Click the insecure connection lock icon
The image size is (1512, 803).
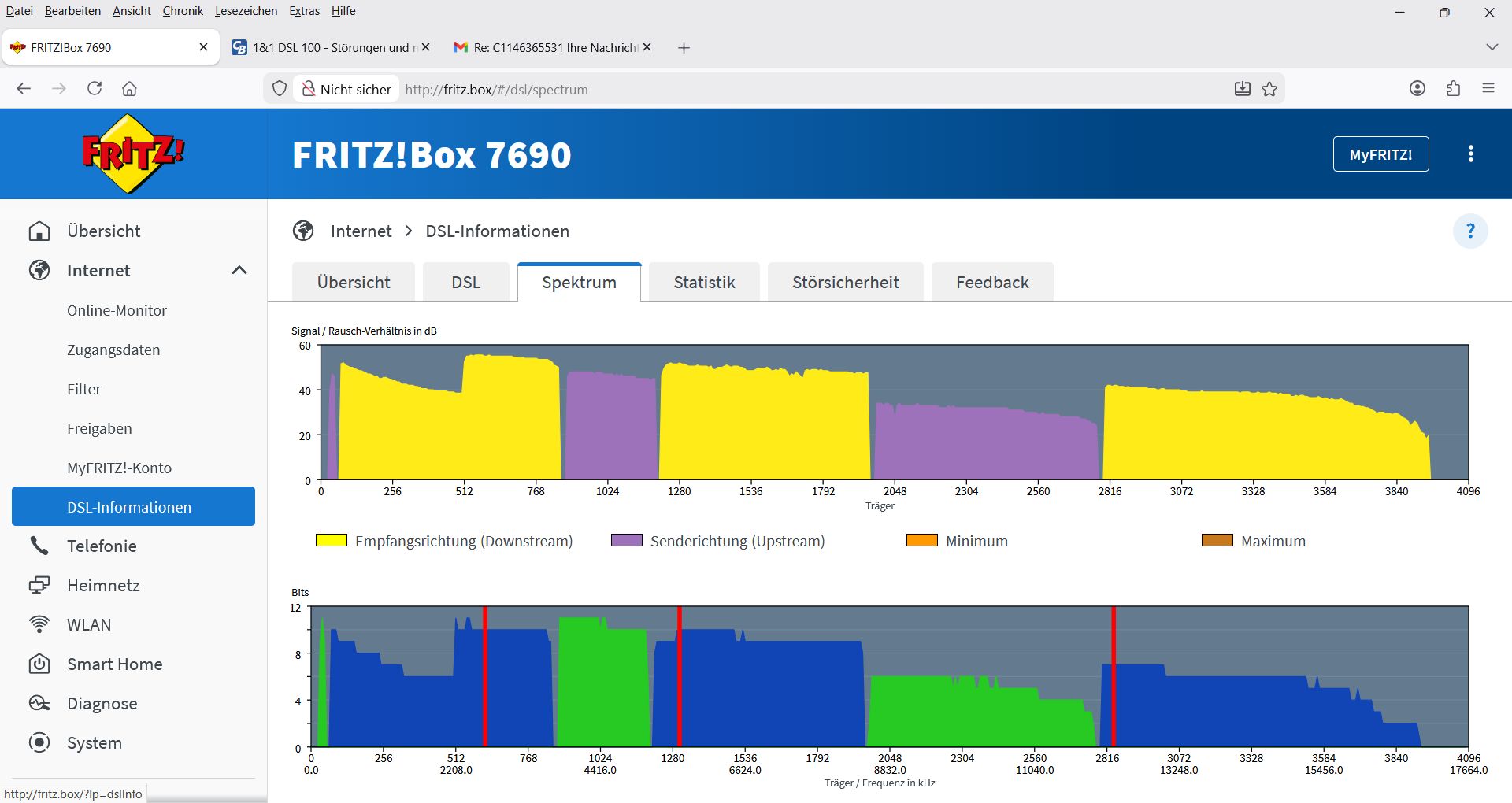point(309,89)
